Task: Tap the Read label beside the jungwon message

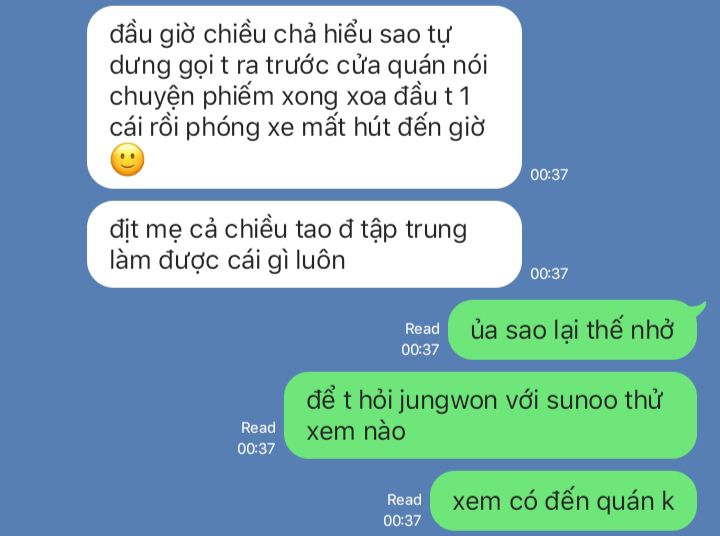Action: (258, 428)
